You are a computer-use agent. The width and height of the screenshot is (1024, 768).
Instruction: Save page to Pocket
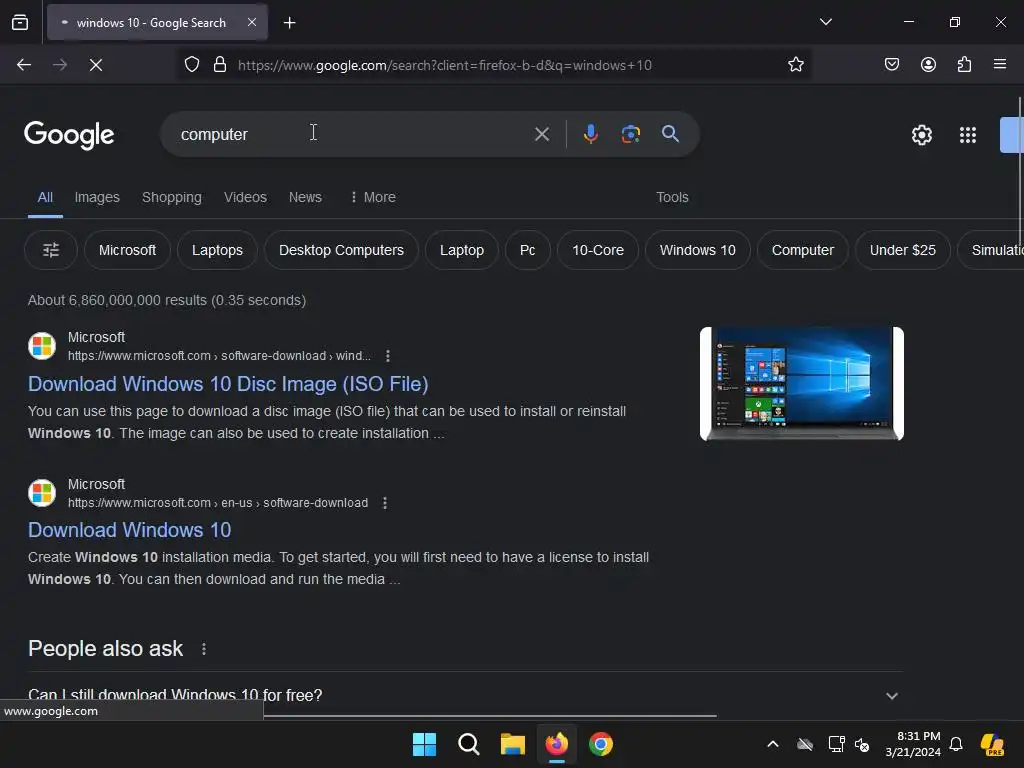pos(891,65)
